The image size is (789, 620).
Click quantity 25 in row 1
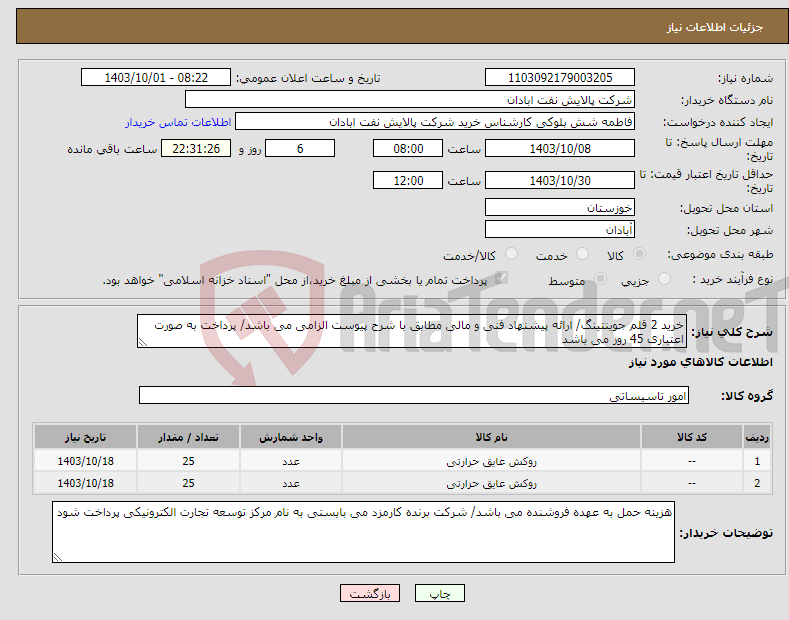click(188, 461)
